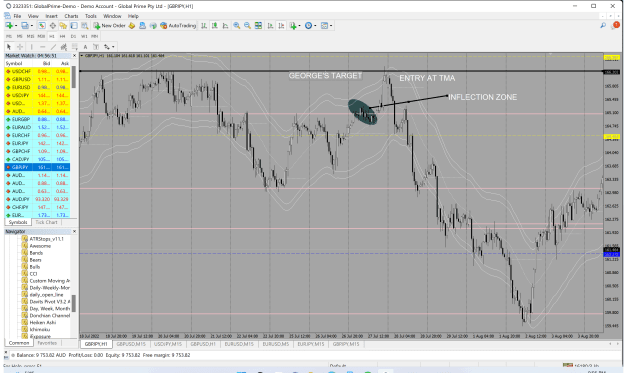Switch timeframe to D1

pos(73,36)
